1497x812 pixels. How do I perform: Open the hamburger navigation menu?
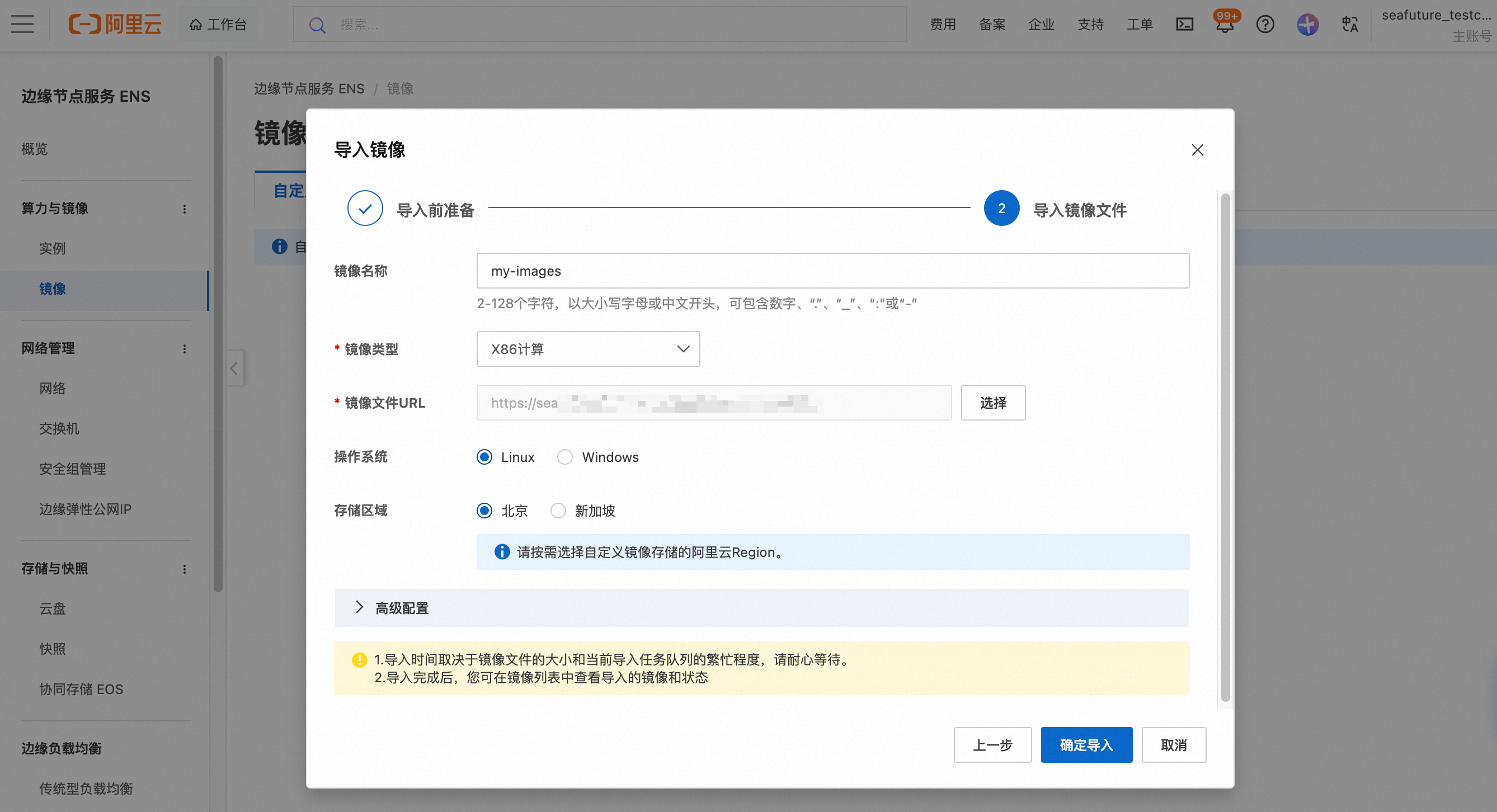click(x=22, y=25)
